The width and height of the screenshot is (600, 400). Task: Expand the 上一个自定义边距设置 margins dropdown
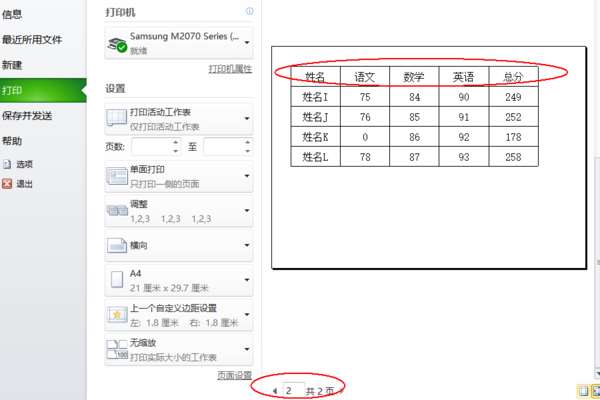pos(247,314)
